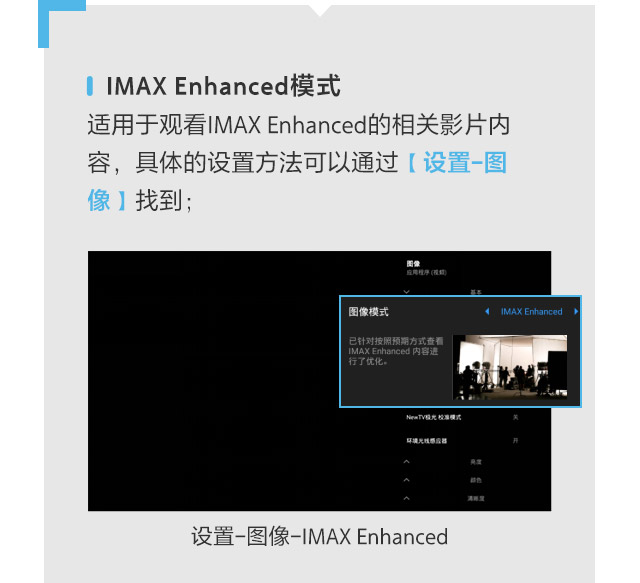Click the right arrow beside IMAX Enhanced

point(576,312)
